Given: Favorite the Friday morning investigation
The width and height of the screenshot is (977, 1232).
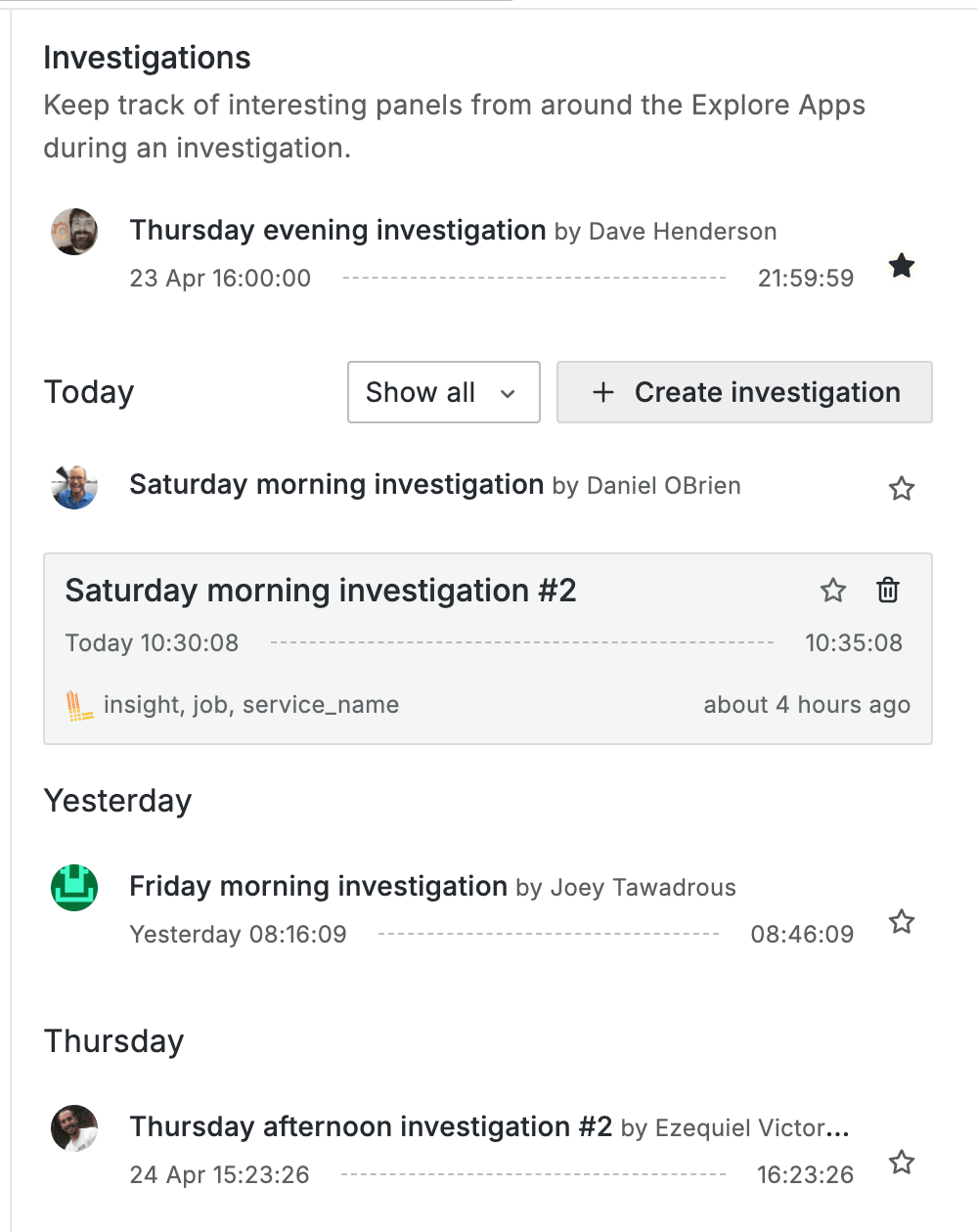Looking at the screenshot, I should (x=901, y=922).
